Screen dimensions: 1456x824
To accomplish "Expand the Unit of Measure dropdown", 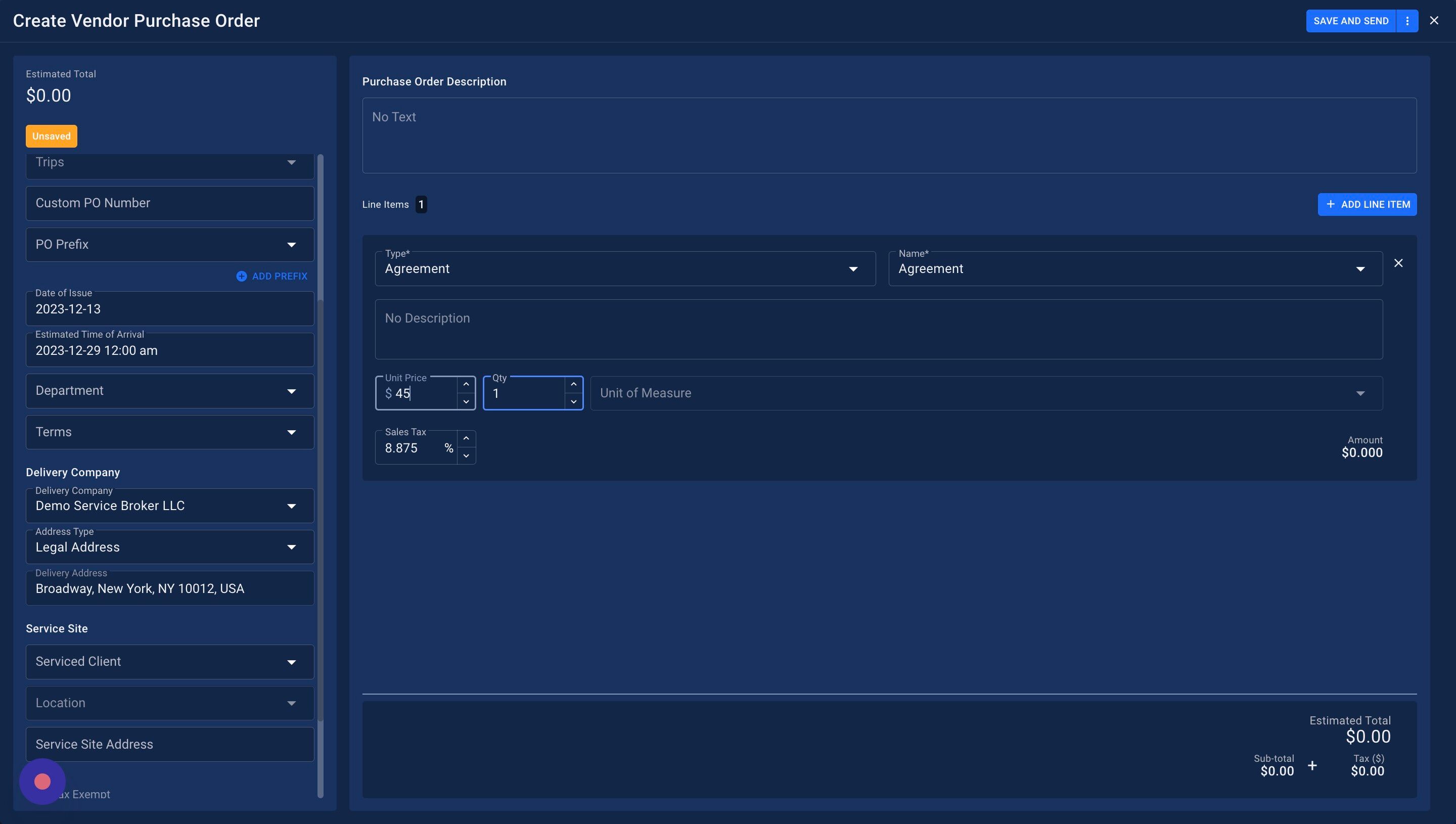I will (x=986, y=393).
